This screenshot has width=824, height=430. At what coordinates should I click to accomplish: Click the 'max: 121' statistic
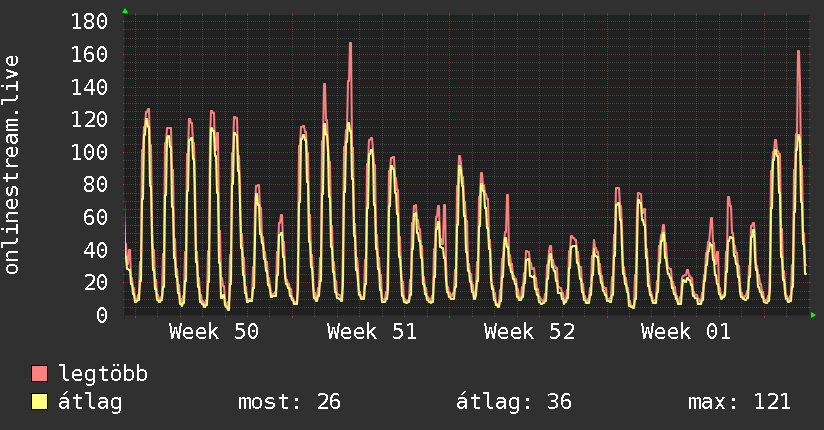click(739, 402)
